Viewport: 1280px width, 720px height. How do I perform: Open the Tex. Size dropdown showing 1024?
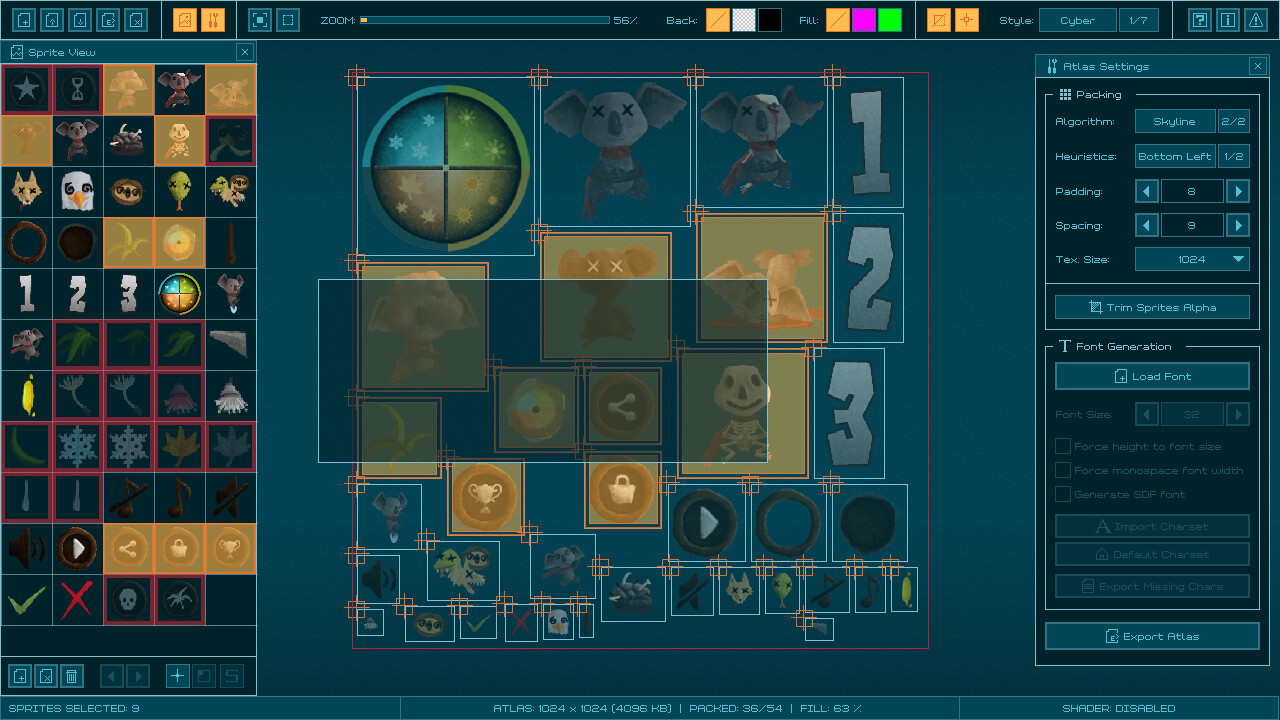[1192, 259]
